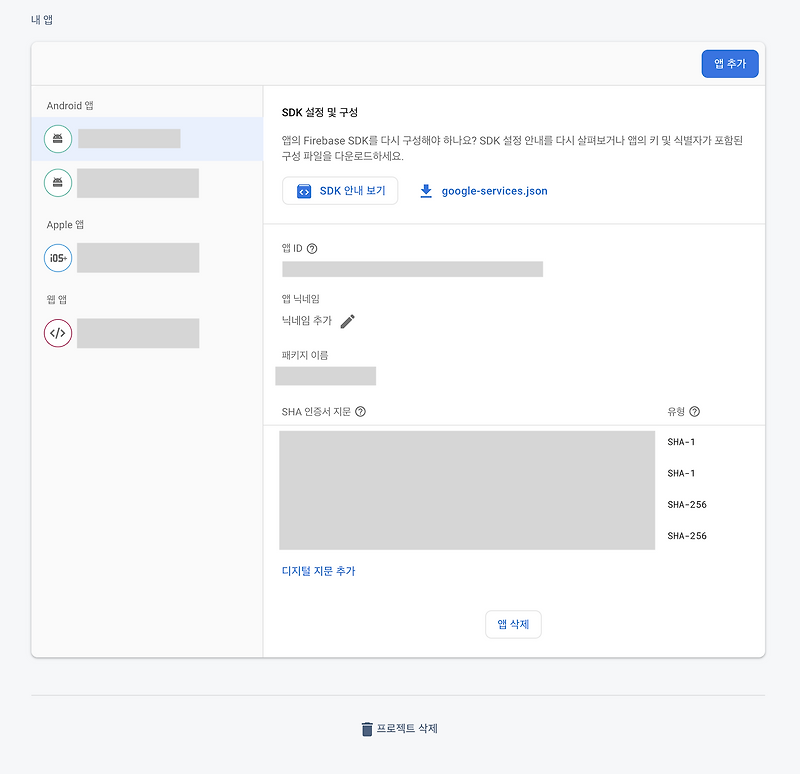This screenshot has height=774, width=800.
Task: Open the help icon next to 유형
Action: 695,411
